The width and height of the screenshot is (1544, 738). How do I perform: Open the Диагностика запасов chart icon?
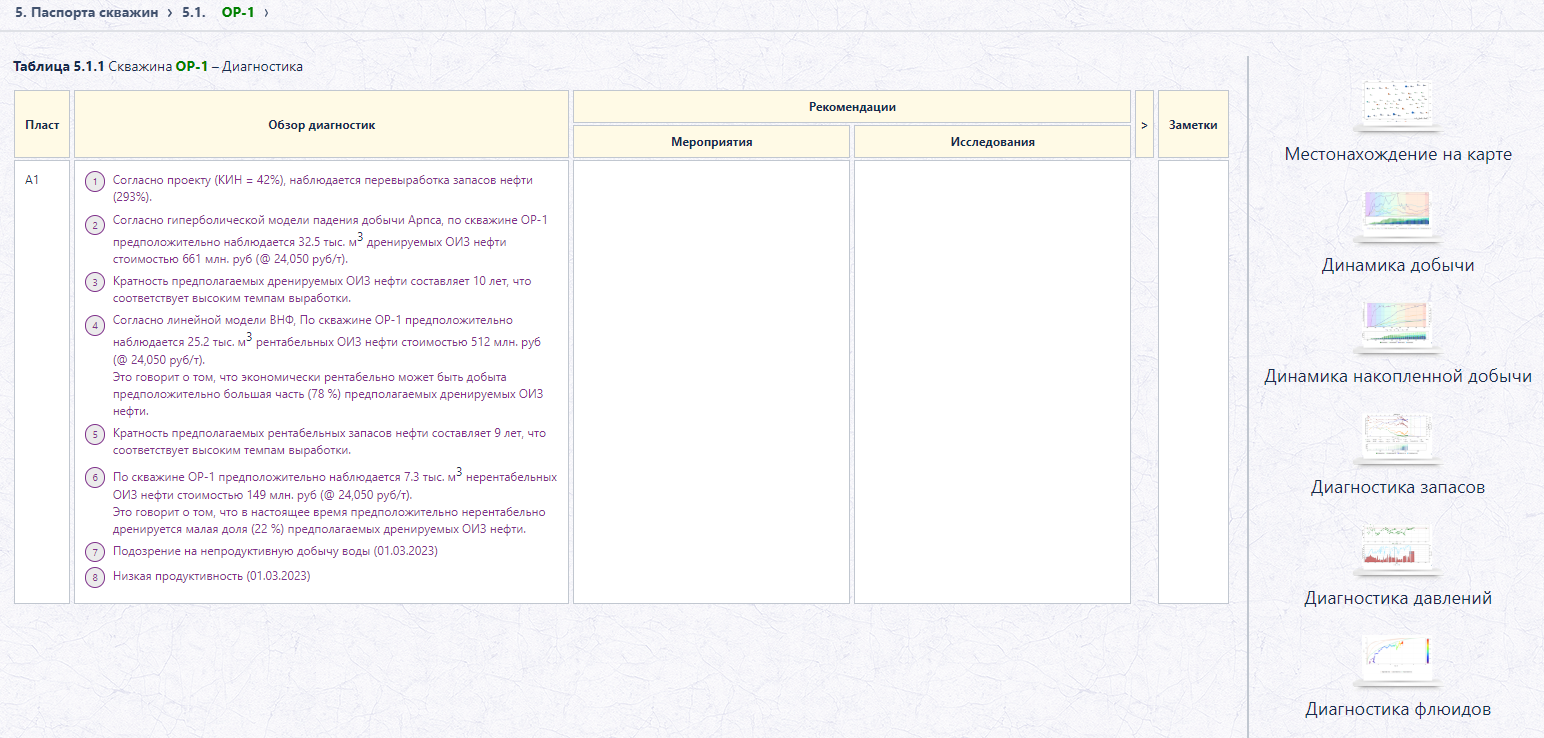pyautogui.click(x=1398, y=439)
